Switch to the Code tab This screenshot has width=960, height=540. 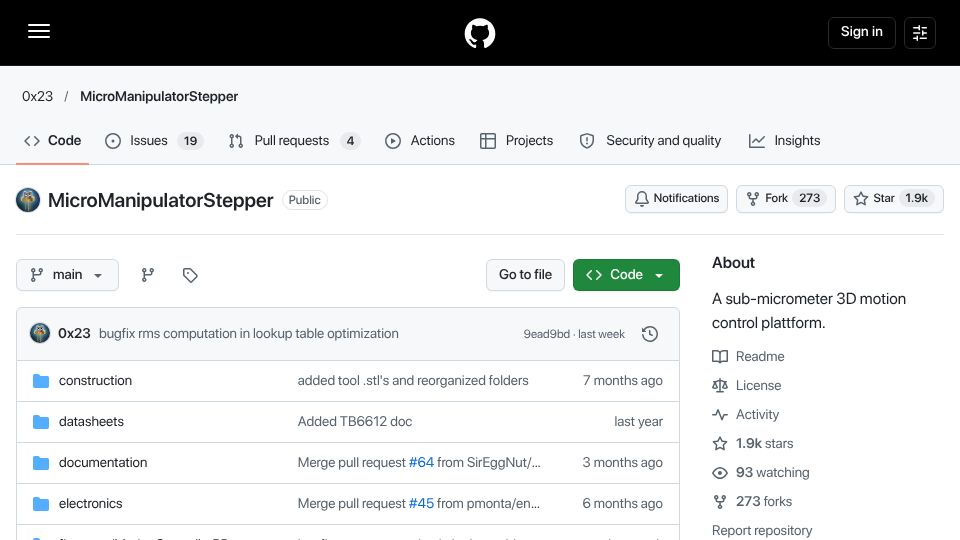coord(53,141)
